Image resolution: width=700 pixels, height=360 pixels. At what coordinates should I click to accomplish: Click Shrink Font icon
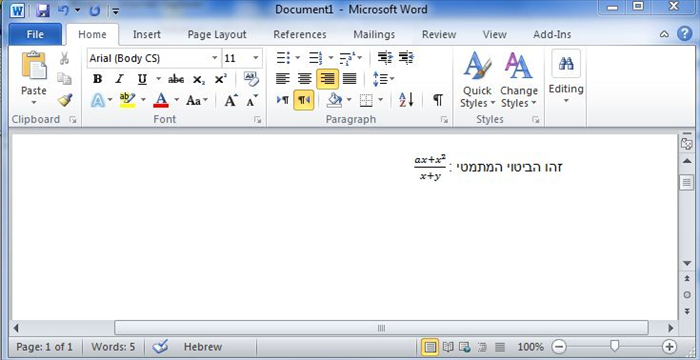(252, 100)
